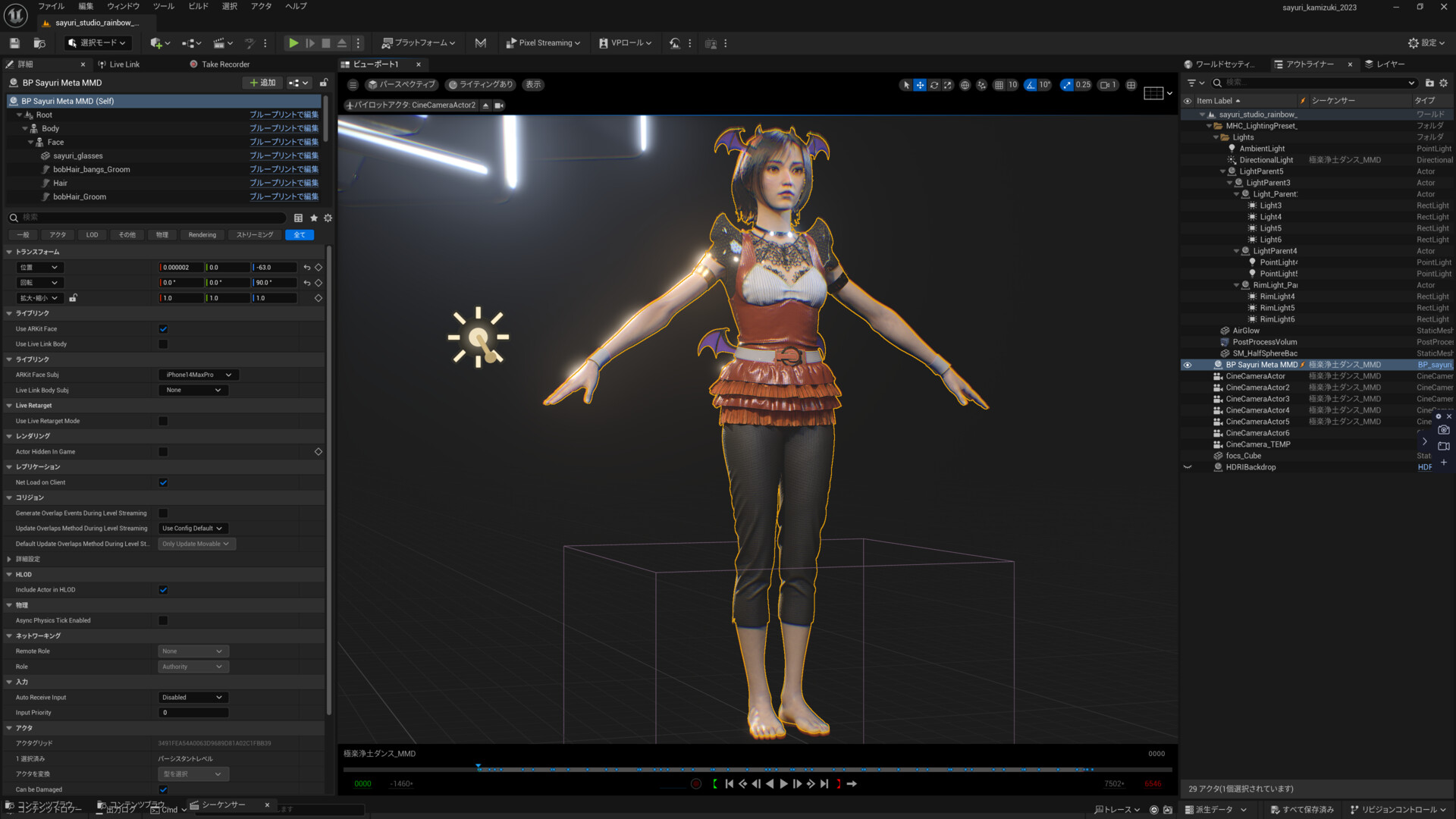Click the search field in the Outliner

tap(1289, 83)
